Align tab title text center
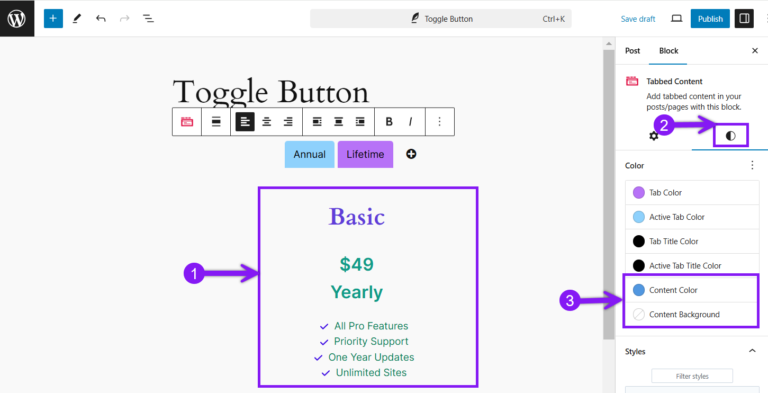The height and width of the screenshot is (393, 768). pos(338,122)
